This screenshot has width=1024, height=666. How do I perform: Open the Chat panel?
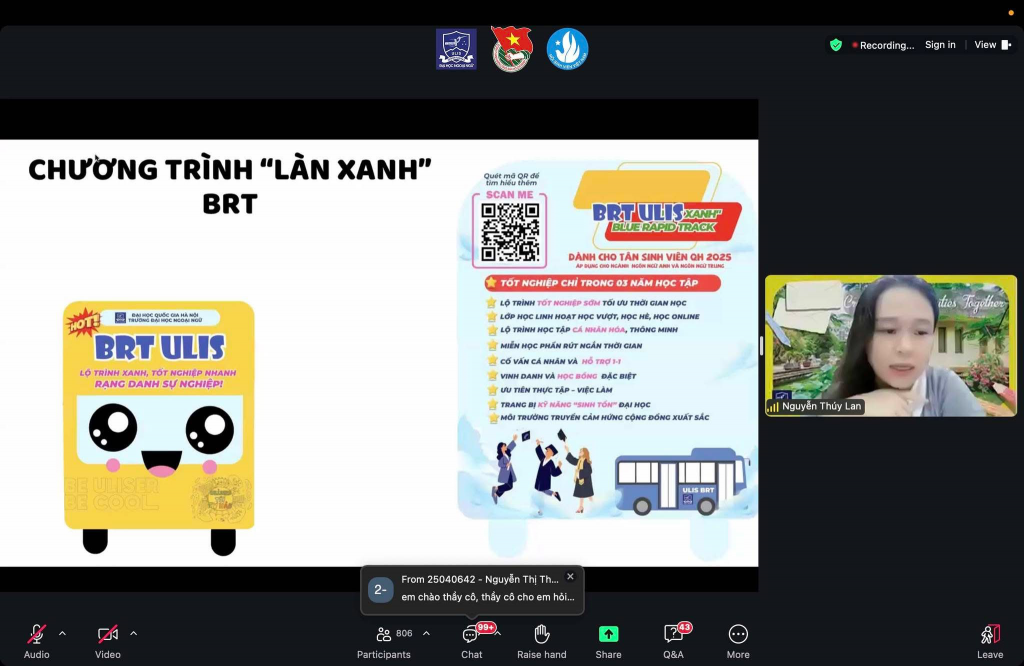[472, 641]
